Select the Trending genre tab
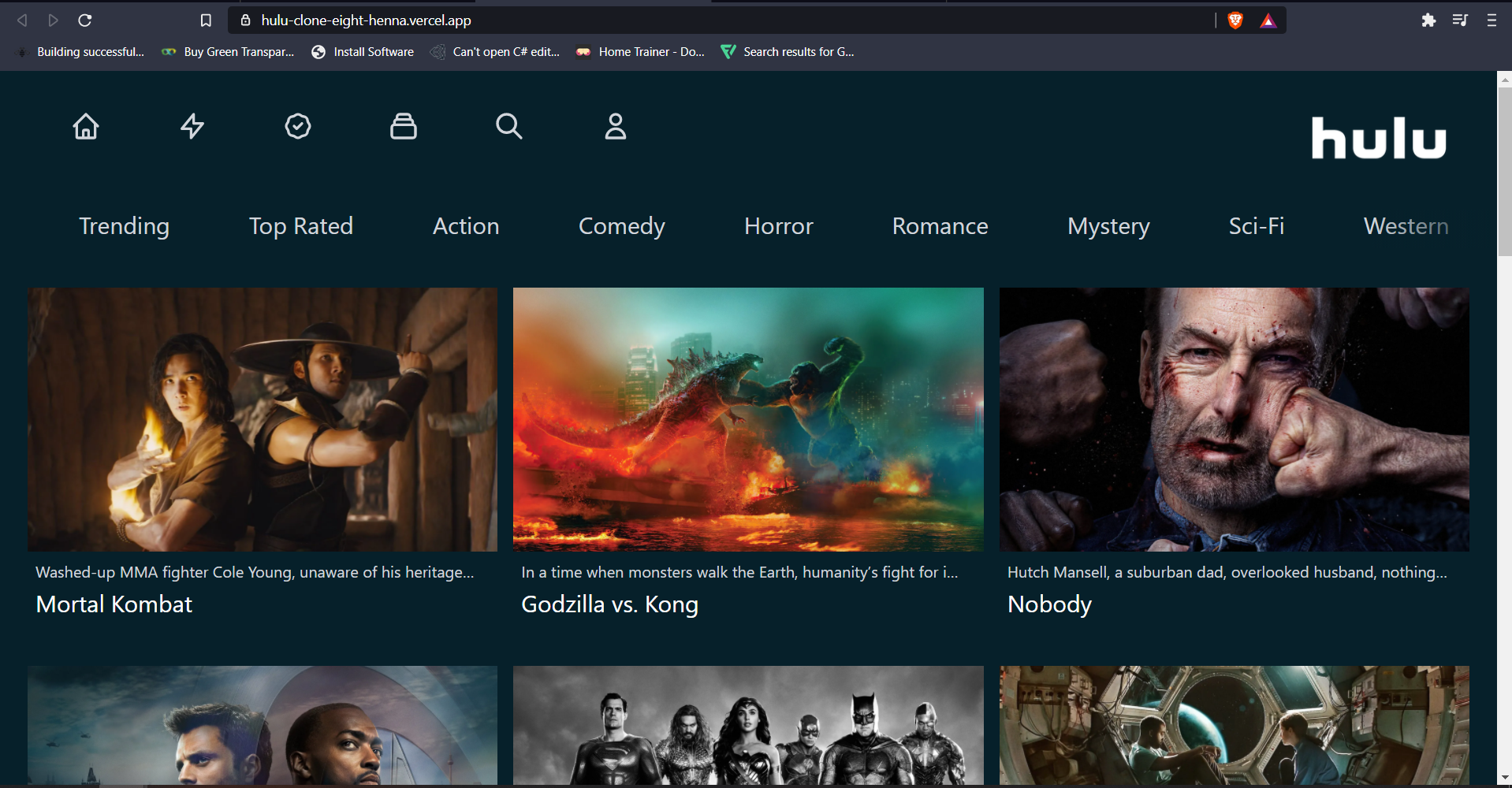1512x788 pixels. point(125,226)
